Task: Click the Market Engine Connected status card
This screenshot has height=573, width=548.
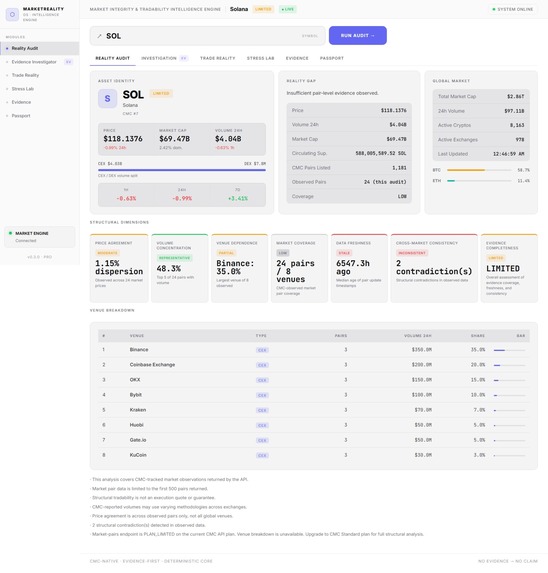Action: [39, 237]
